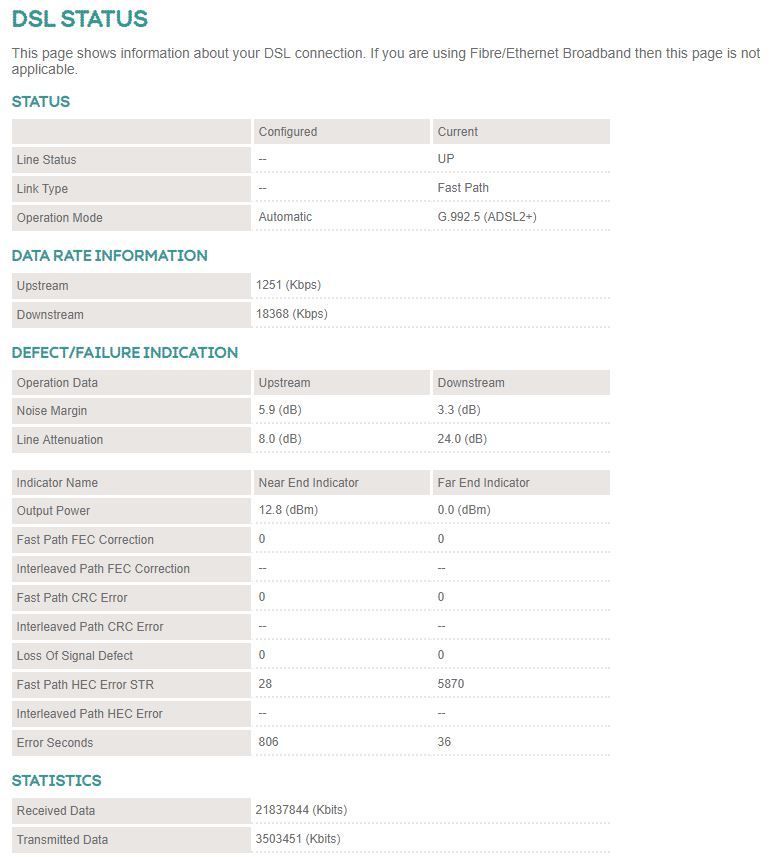Click the Upstream 1251 (Kbps) value
770x857 pixels.
pos(289,285)
